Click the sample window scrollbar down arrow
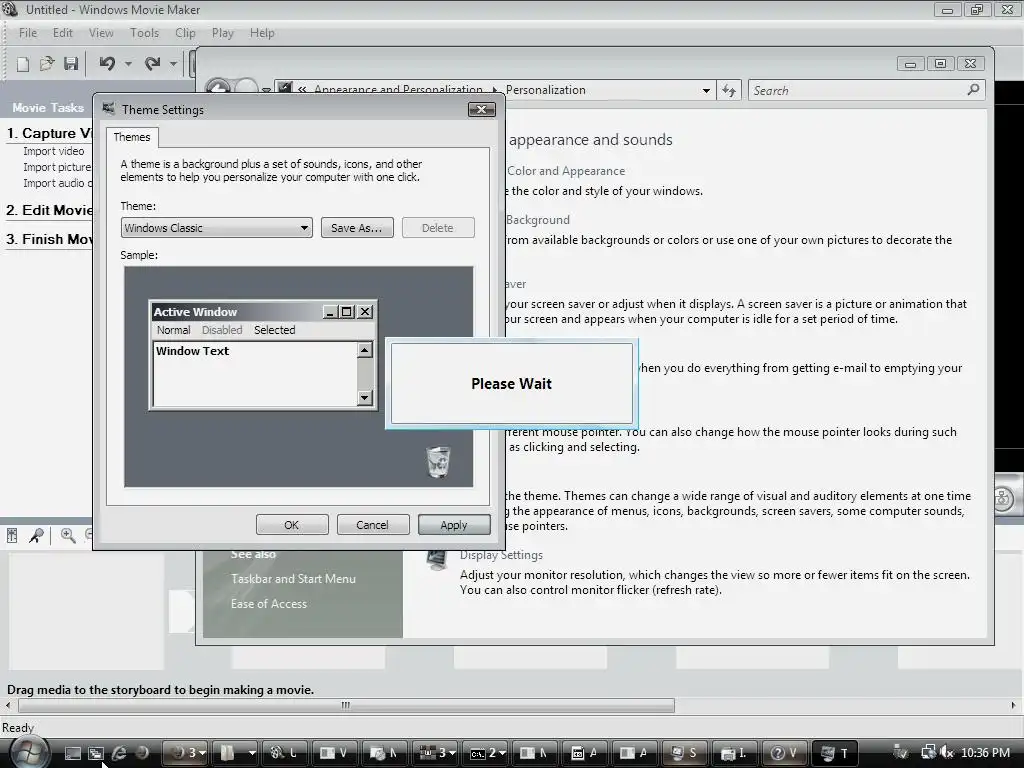 pos(365,397)
